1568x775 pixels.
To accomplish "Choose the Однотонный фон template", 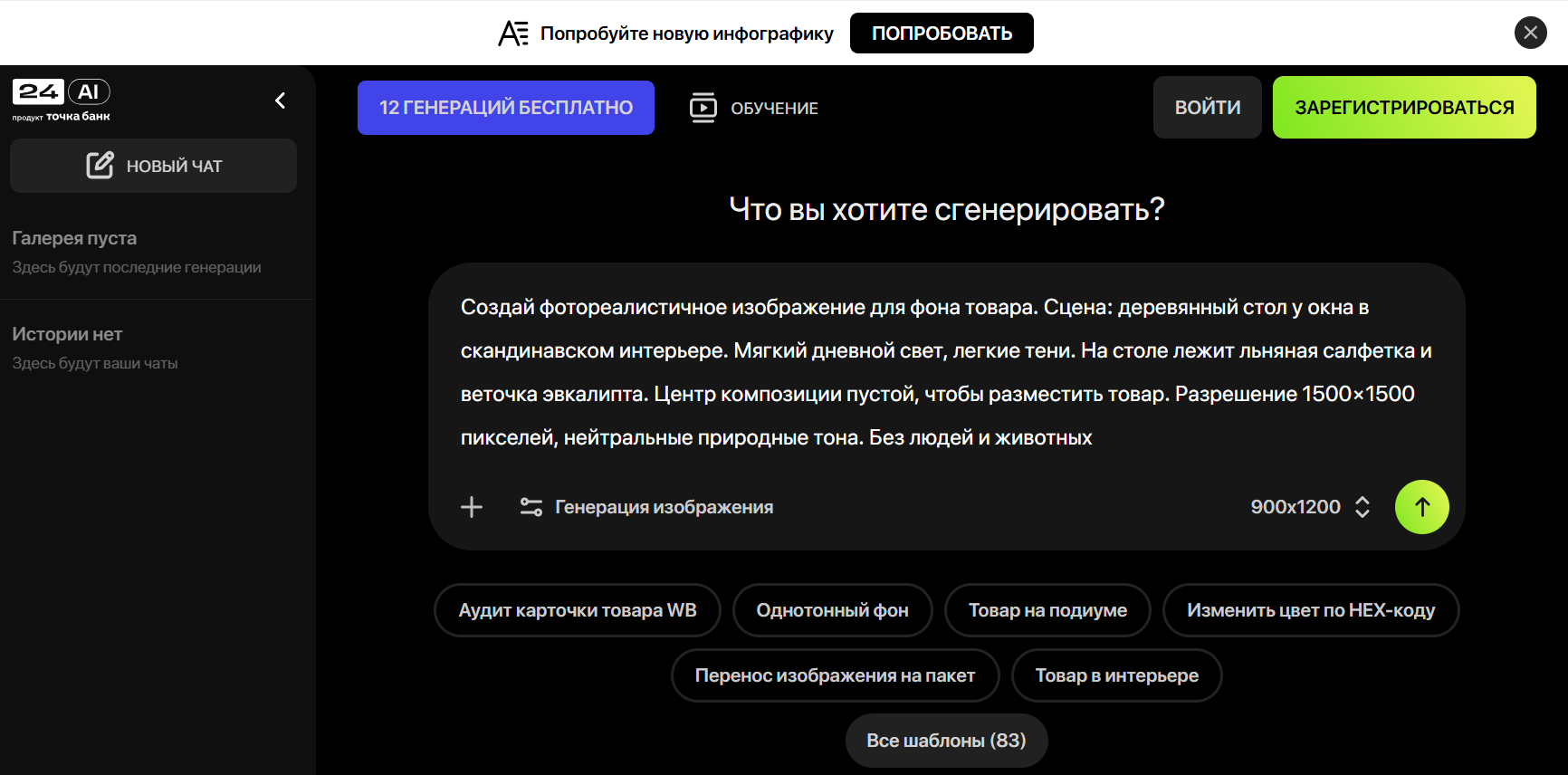I will click(833, 610).
